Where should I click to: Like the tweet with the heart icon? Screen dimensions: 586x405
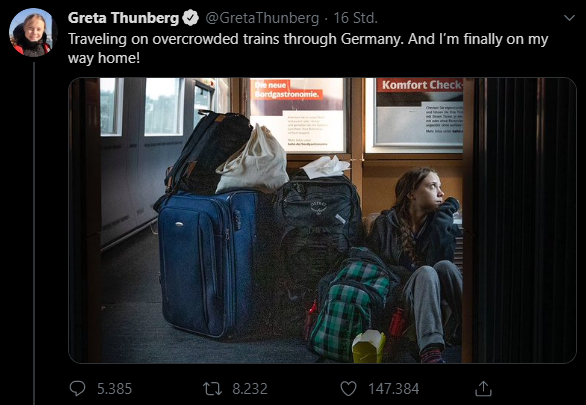coord(348,389)
